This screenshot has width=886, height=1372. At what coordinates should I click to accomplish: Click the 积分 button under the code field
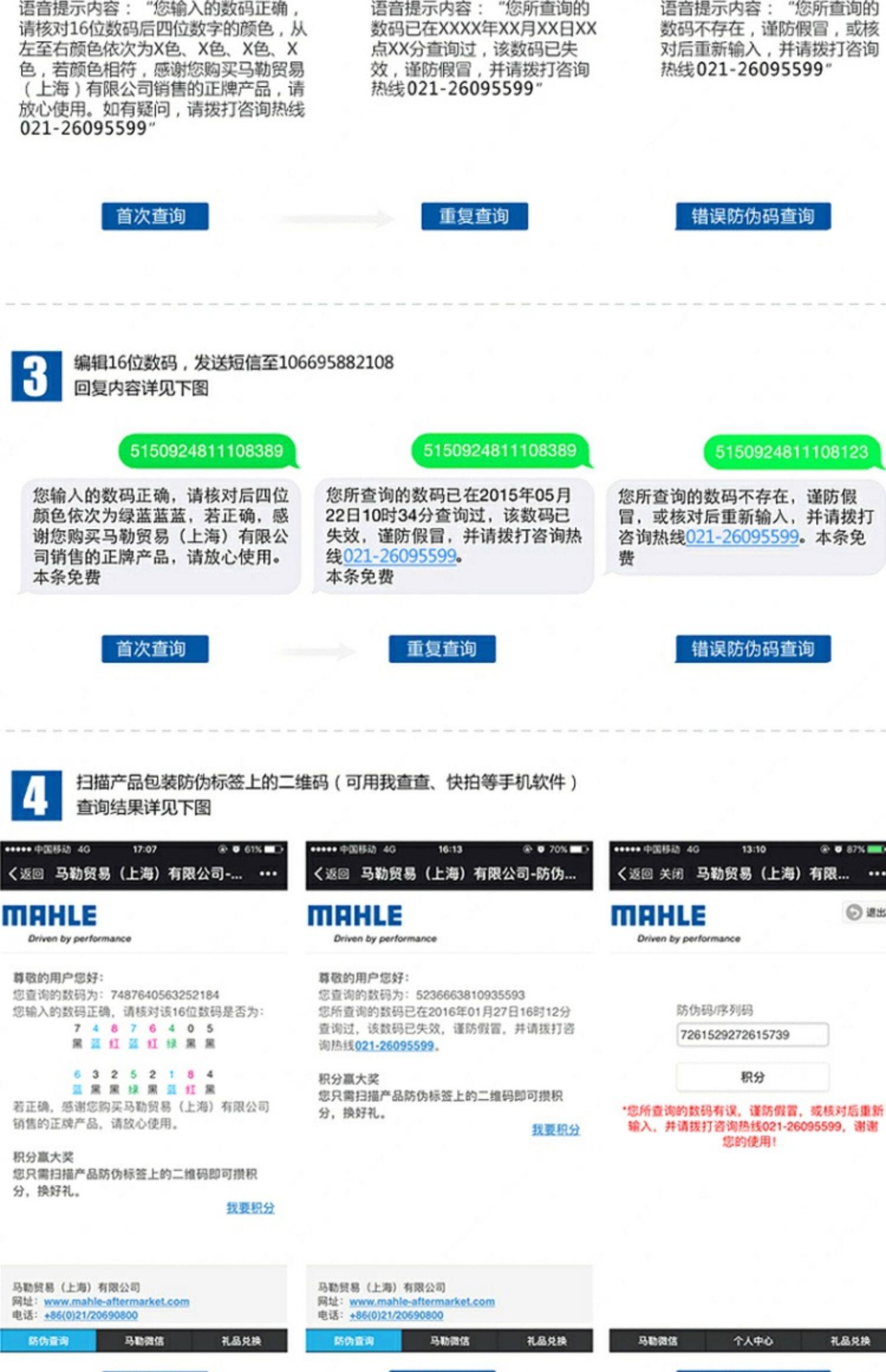[753, 1077]
